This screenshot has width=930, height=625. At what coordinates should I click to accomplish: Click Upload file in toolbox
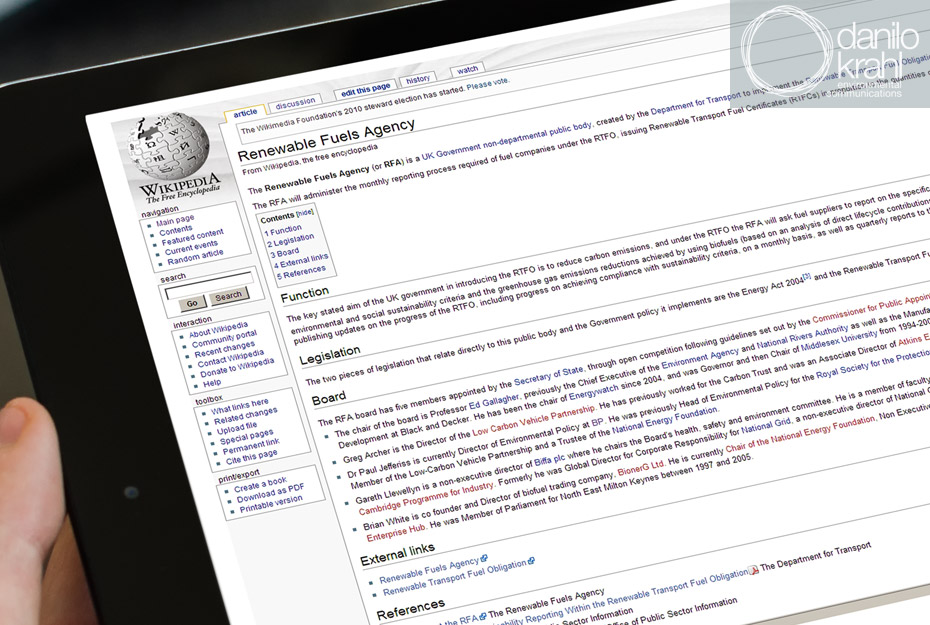[237, 427]
